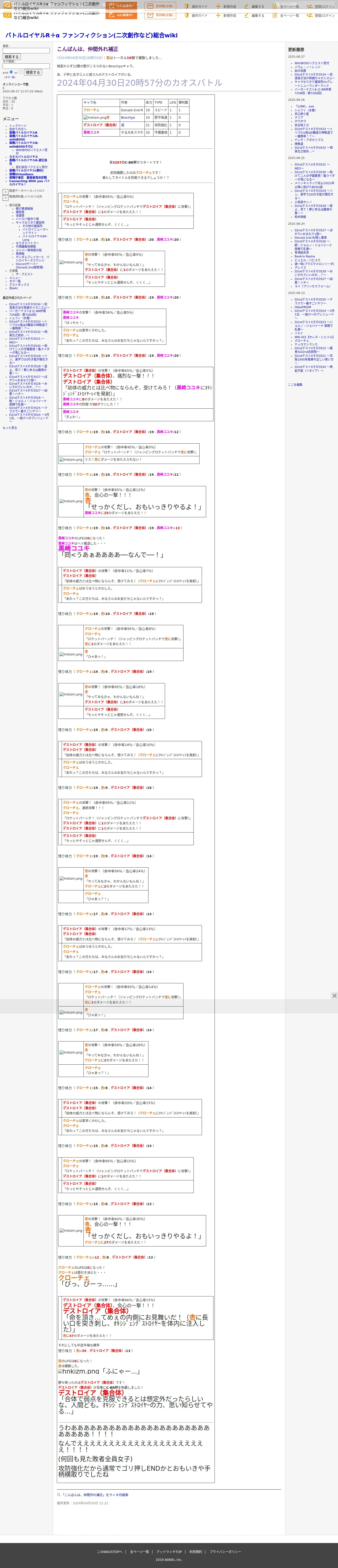
Task: Open 会議室 board link
Action: 20,215
